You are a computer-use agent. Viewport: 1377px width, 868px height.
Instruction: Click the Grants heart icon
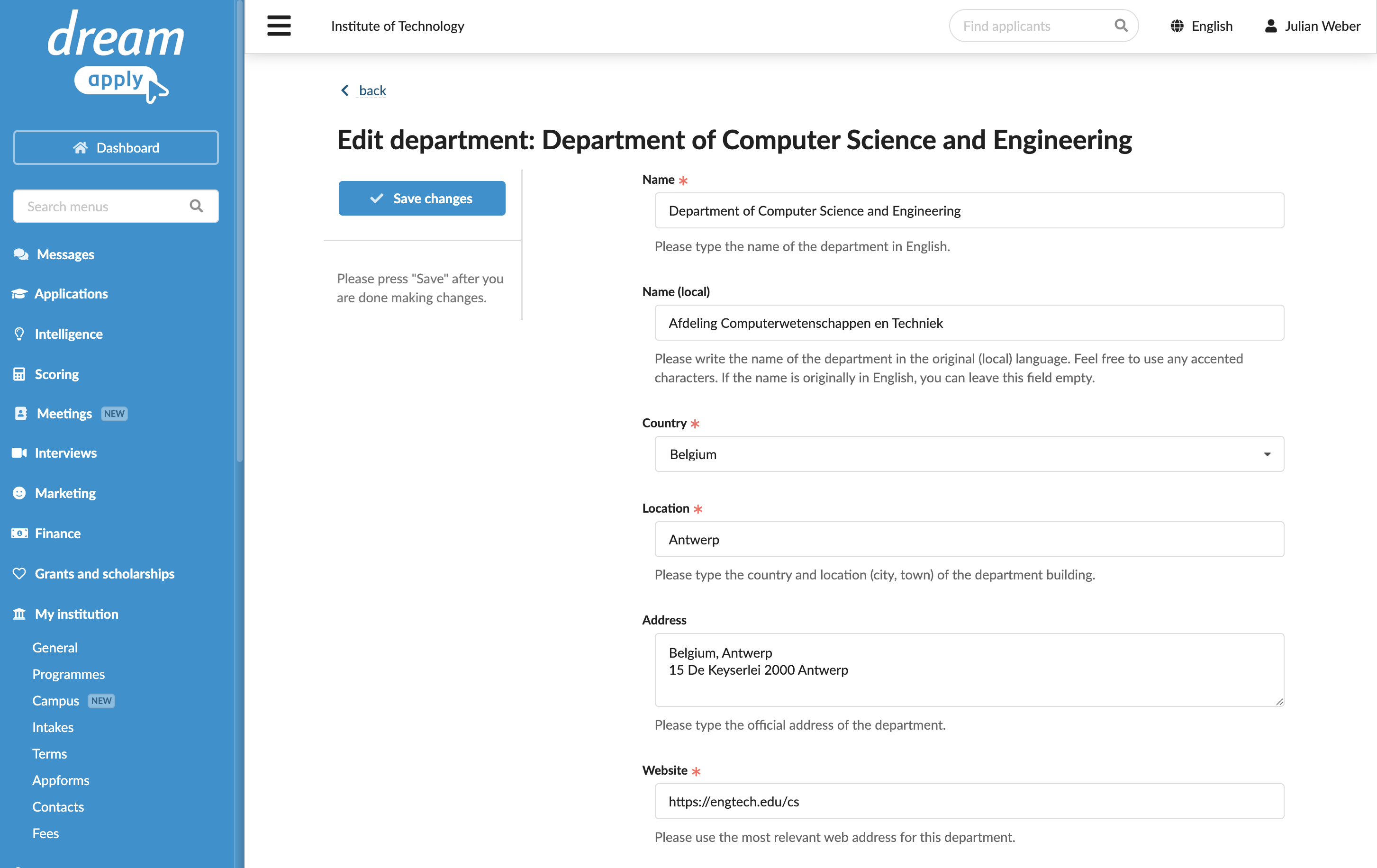point(19,573)
